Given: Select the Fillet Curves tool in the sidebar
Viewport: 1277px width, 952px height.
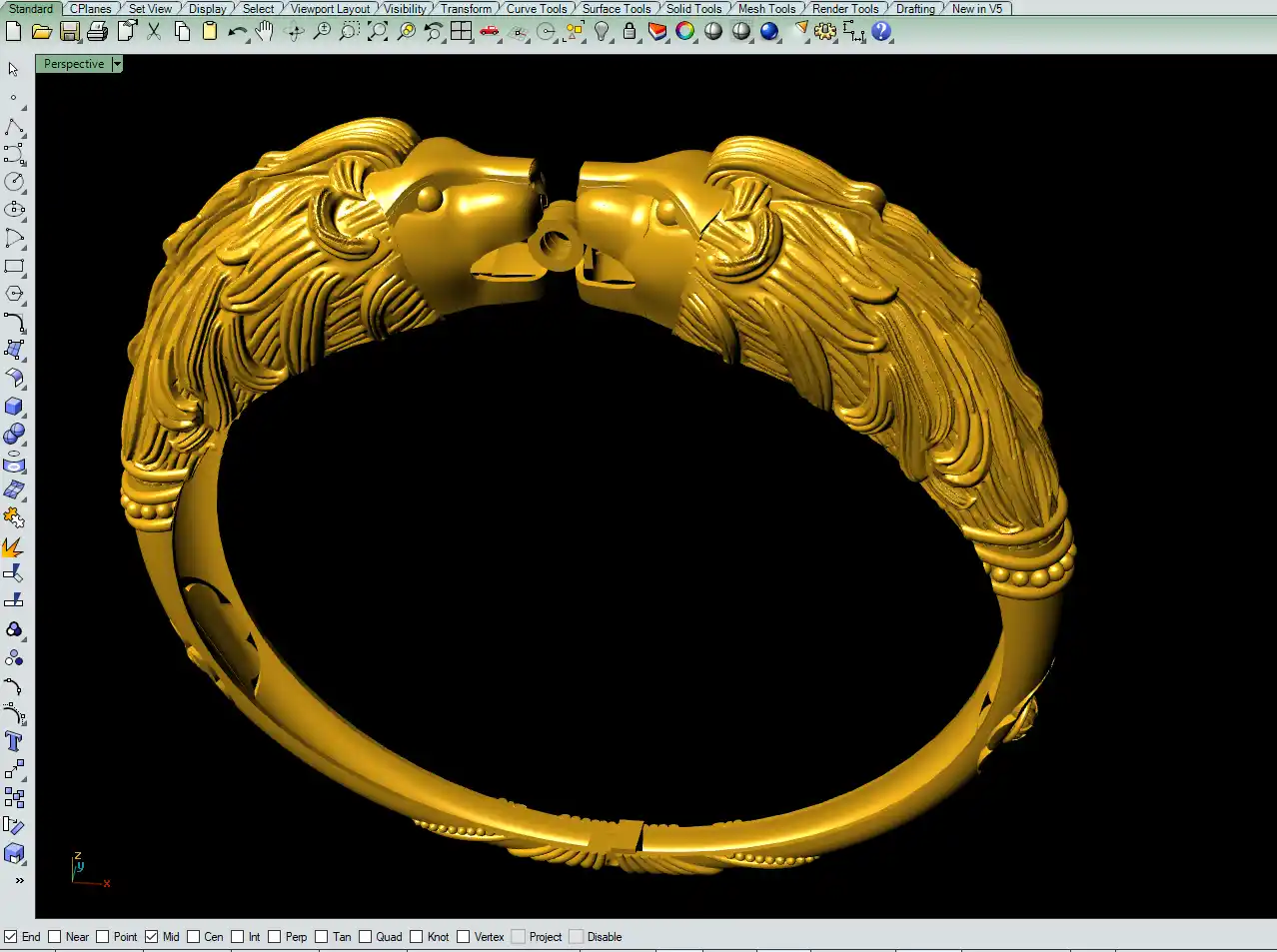Looking at the screenshot, I should coord(14,322).
